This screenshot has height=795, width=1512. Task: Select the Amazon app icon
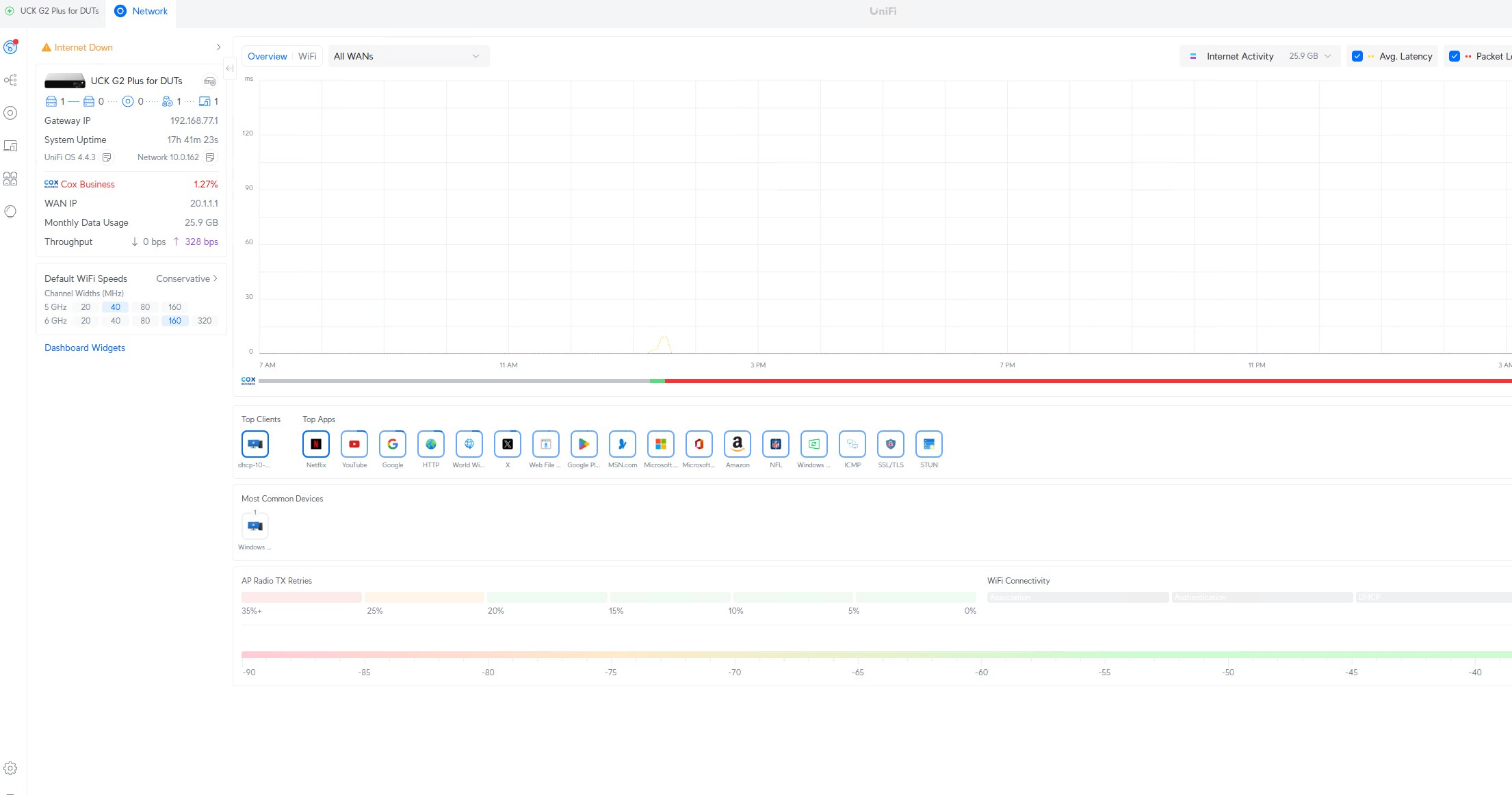(737, 444)
